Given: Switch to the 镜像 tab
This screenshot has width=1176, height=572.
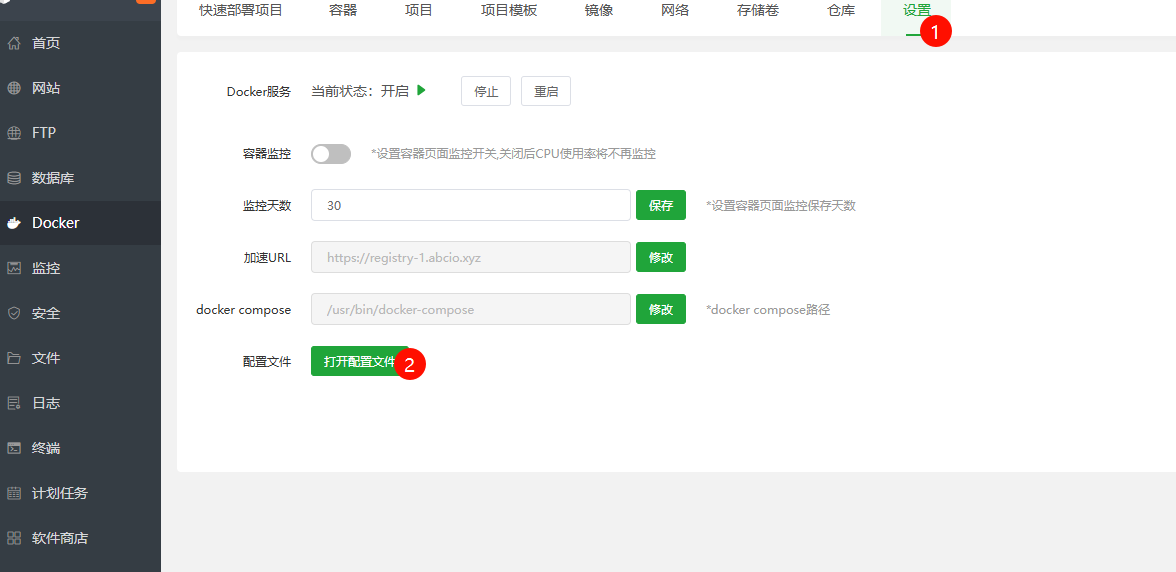Looking at the screenshot, I should coord(599,10).
